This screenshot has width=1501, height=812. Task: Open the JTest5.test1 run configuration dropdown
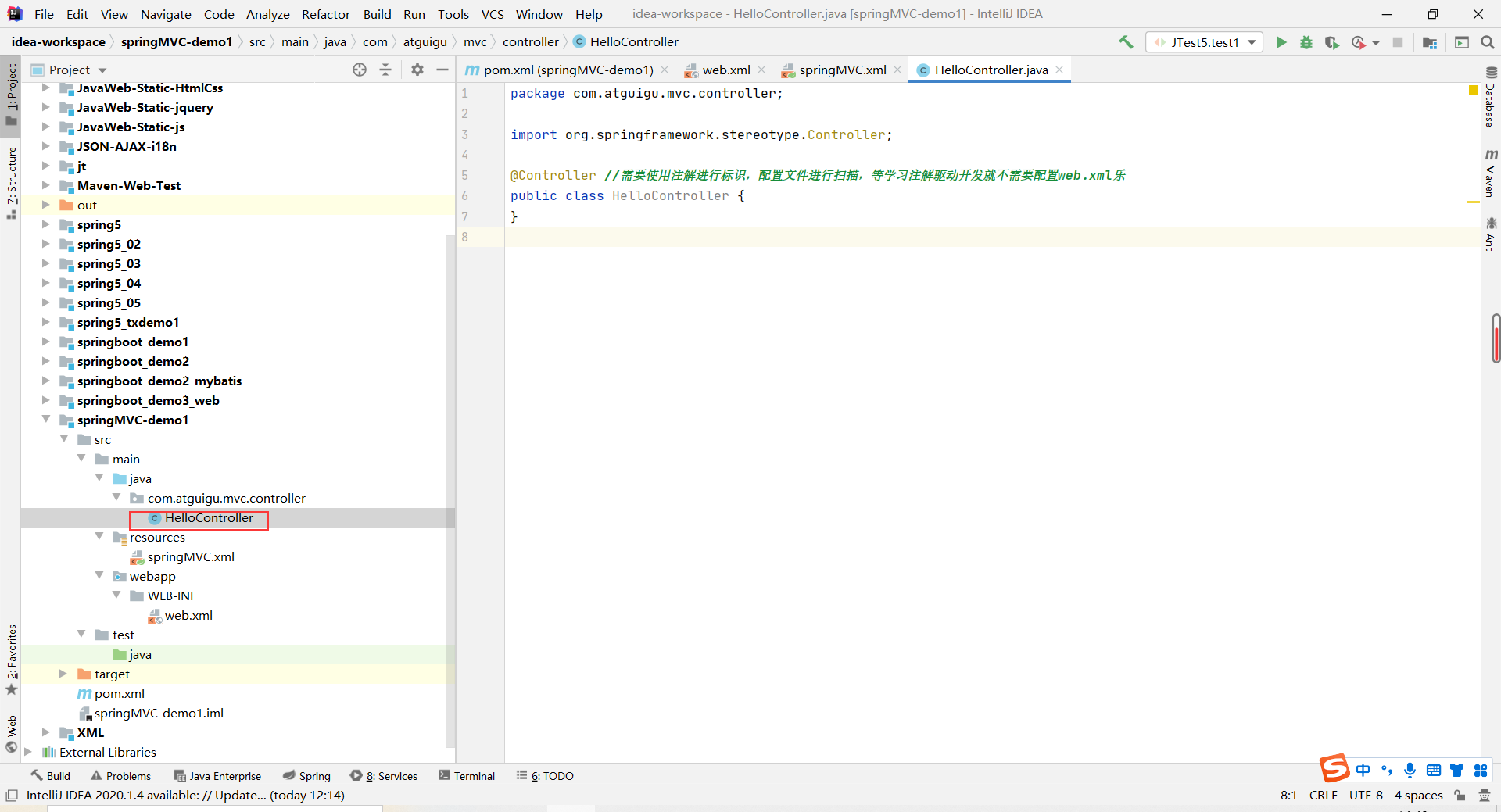(1205, 42)
